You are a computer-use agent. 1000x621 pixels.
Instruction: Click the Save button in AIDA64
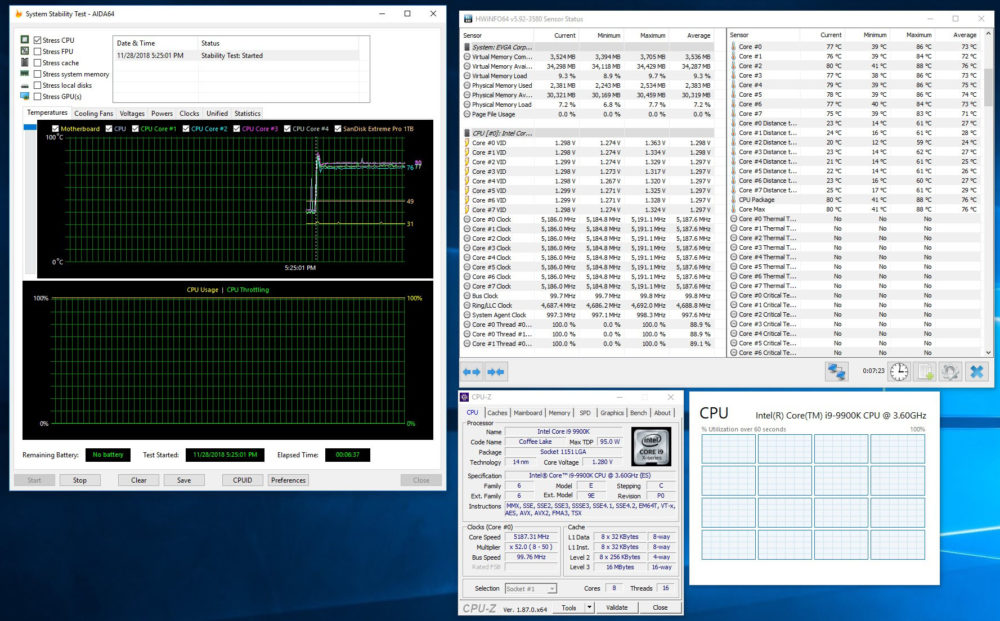point(184,480)
